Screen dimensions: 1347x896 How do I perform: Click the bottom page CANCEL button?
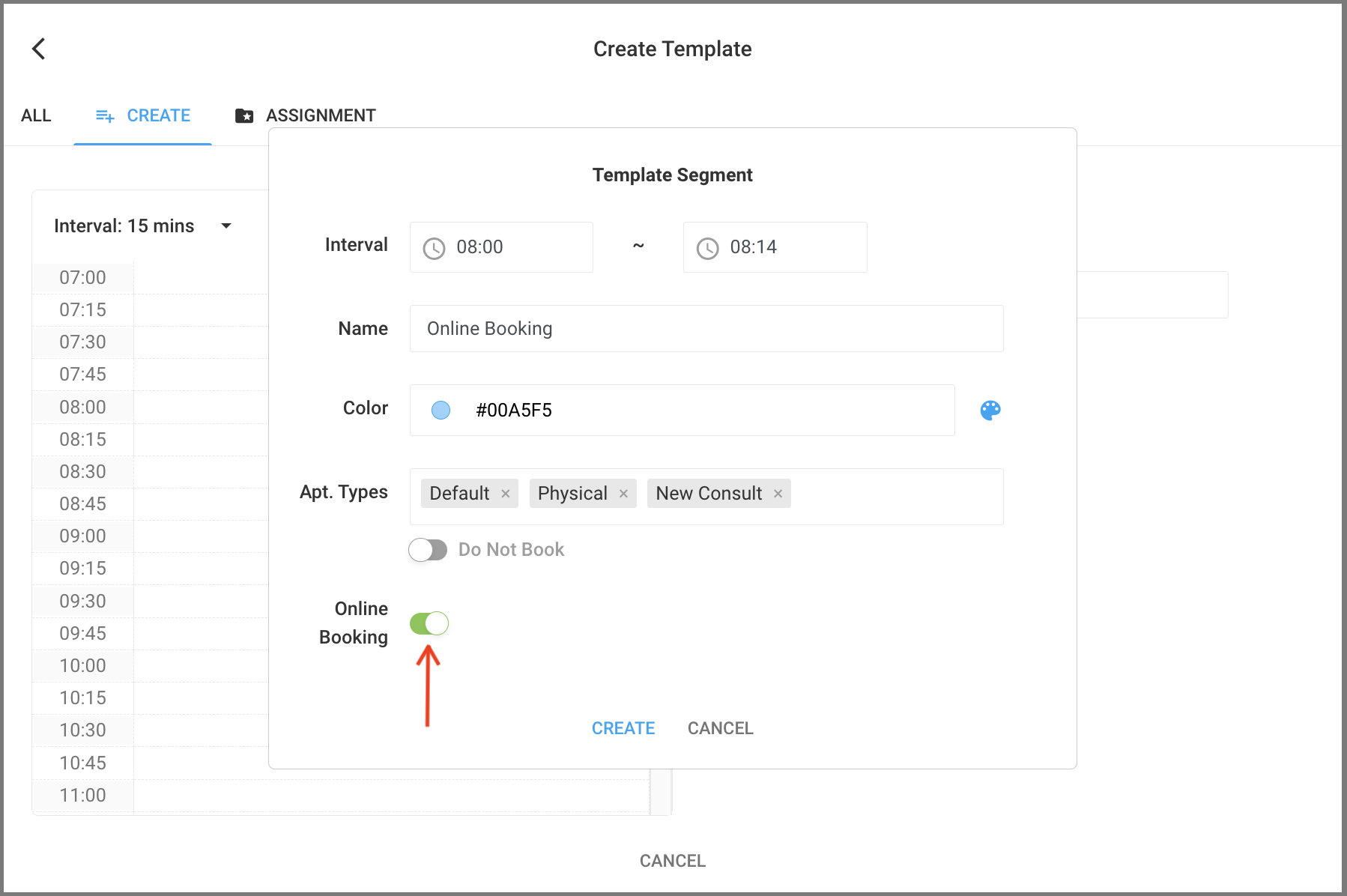point(673,861)
